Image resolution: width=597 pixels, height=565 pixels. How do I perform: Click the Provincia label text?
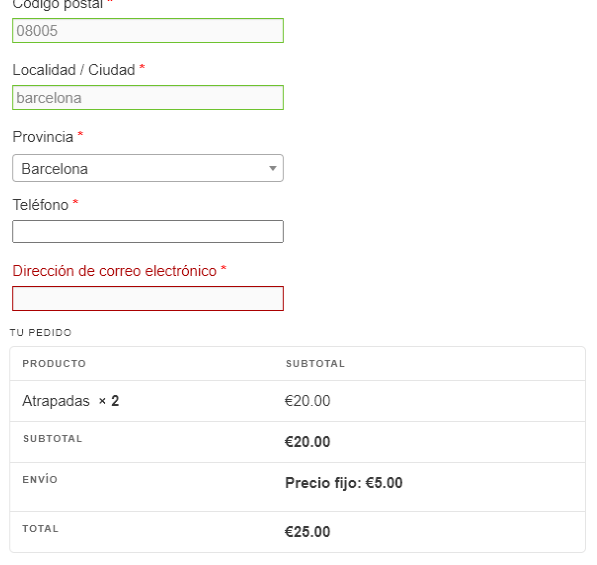43,137
